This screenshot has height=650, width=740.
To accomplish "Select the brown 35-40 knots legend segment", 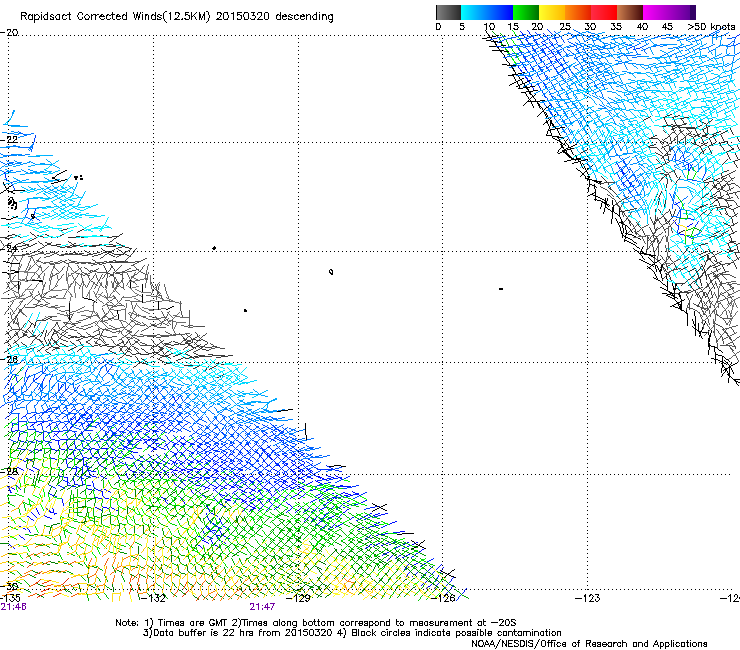I will pos(630,12).
